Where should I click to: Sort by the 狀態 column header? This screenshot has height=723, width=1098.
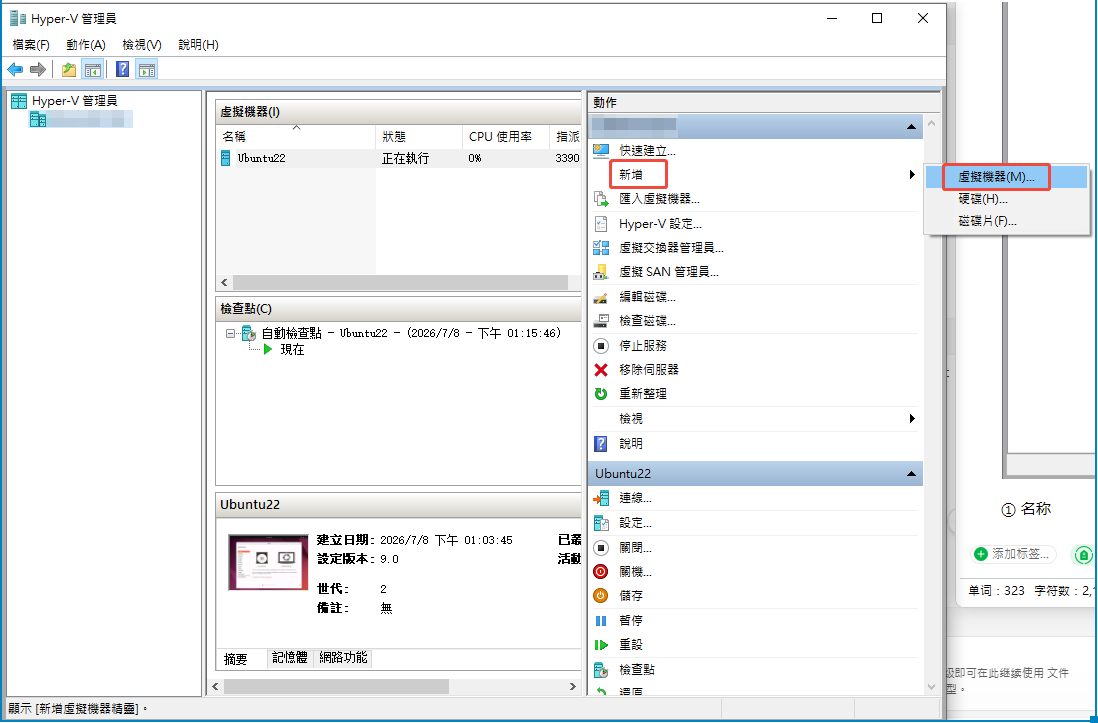click(419, 137)
